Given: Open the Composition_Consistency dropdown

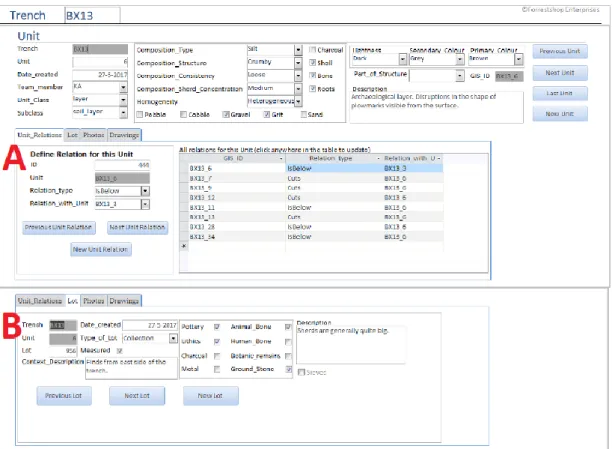Looking at the screenshot, I should pos(298,75).
